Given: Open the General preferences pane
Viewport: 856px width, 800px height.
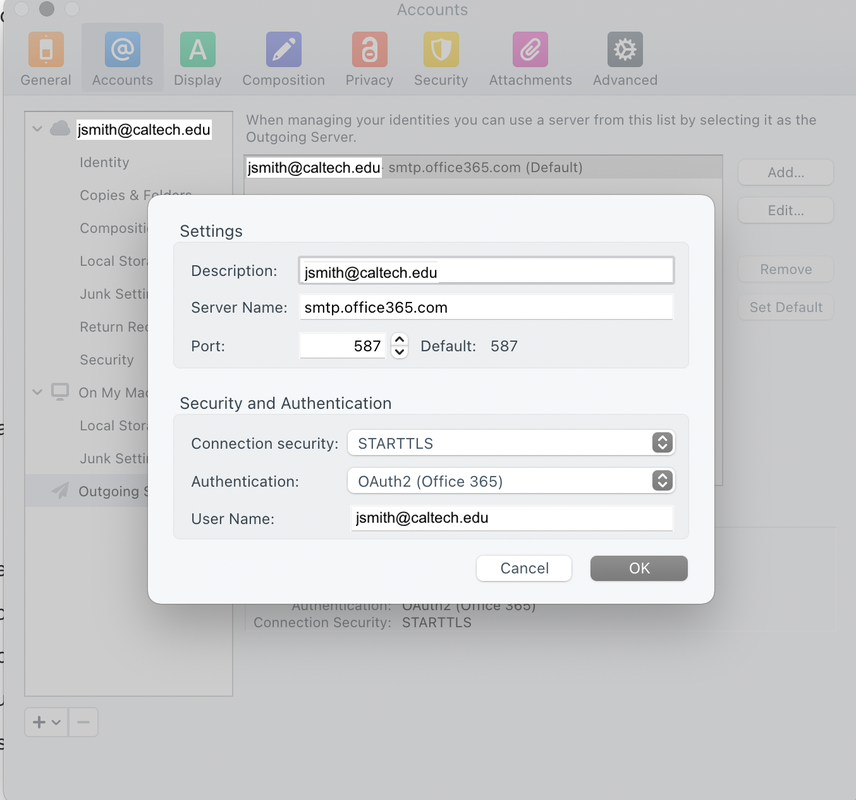Looking at the screenshot, I should [x=46, y=50].
